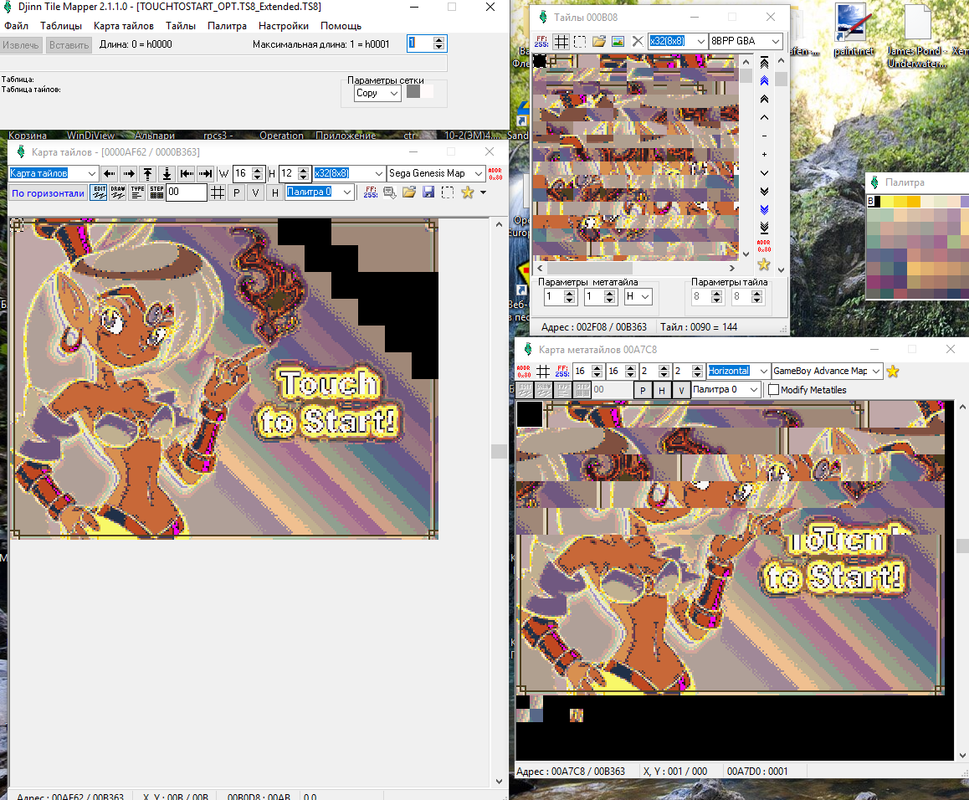Click the selection rectangle icon in Tiles window
This screenshot has width=969, height=800.
pyautogui.click(x=580, y=41)
